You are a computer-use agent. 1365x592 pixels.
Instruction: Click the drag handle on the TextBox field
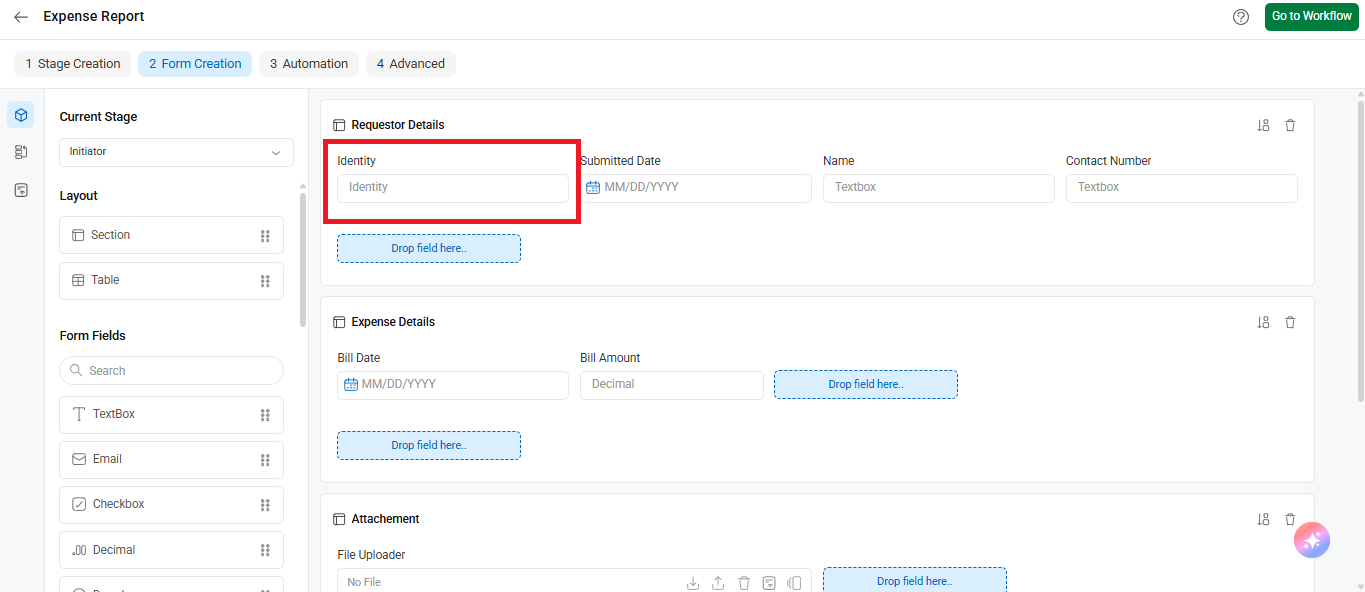(265, 415)
